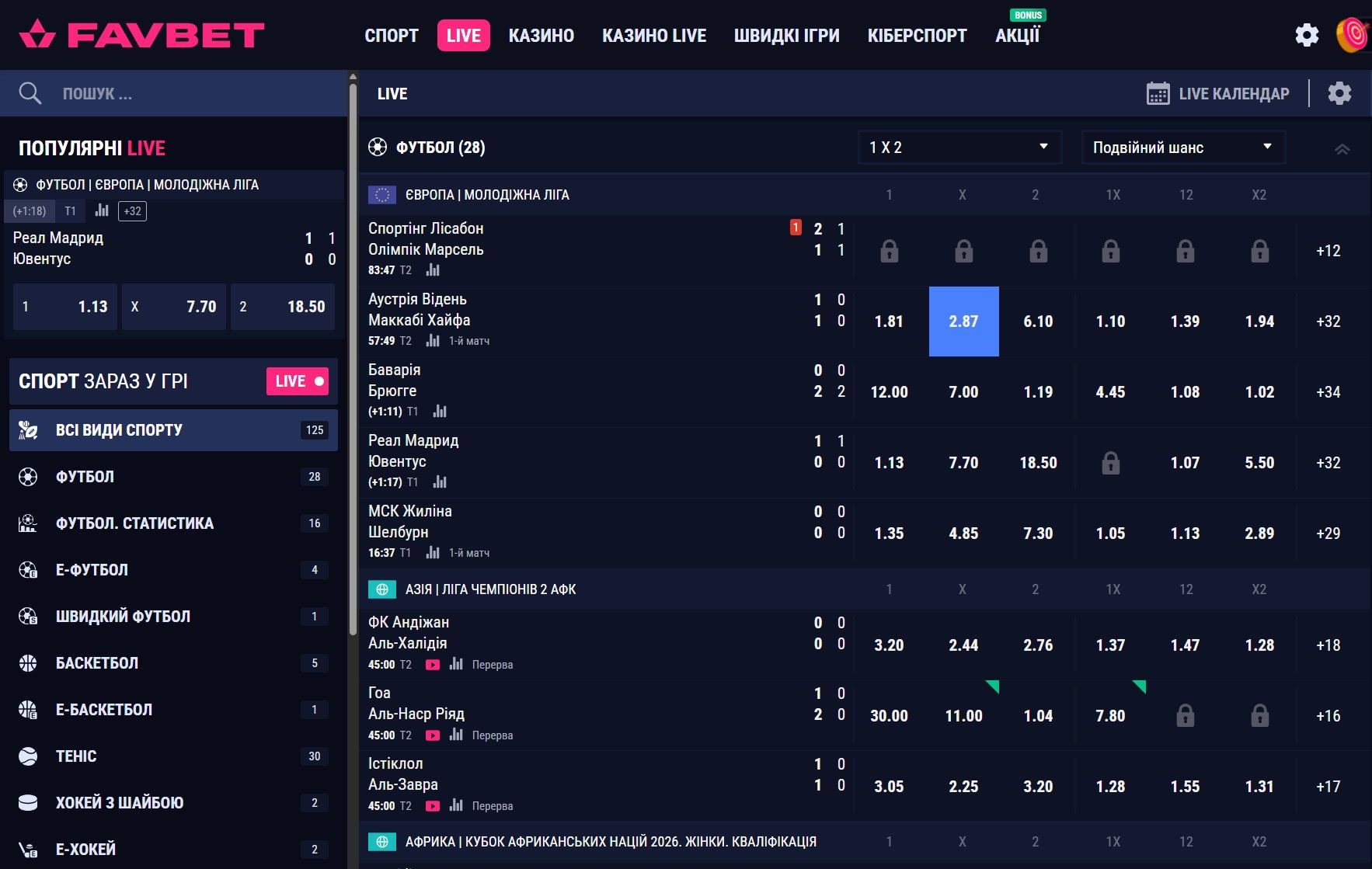Open the 1 X 2 market dropdown
The width and height of the screenshot is (1372, 869).
(959, 148)
